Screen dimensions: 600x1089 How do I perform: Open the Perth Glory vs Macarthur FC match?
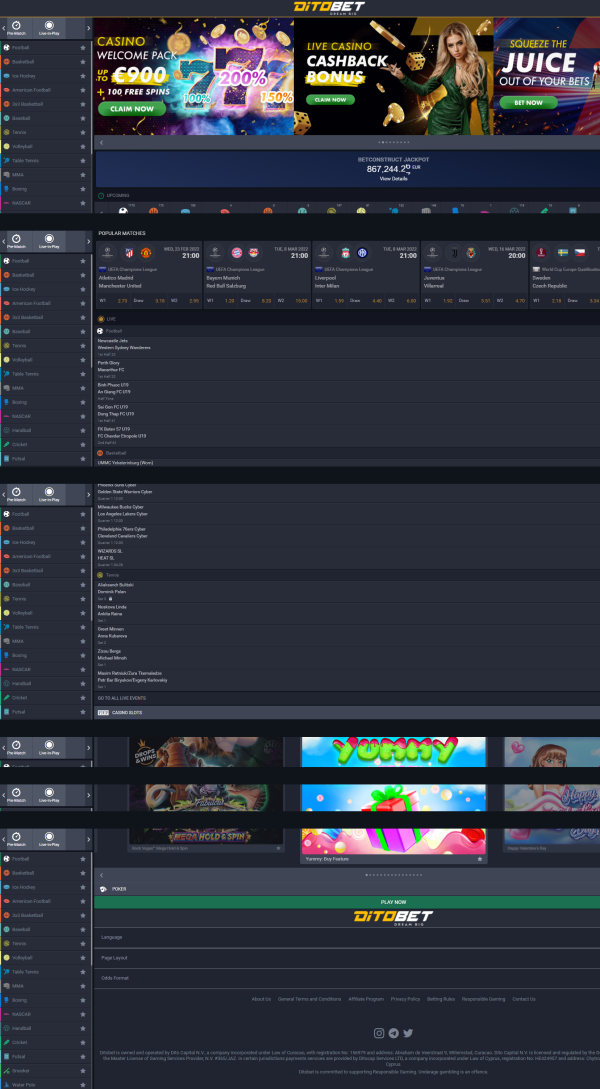pyautogui.click(x=347, y=369)
